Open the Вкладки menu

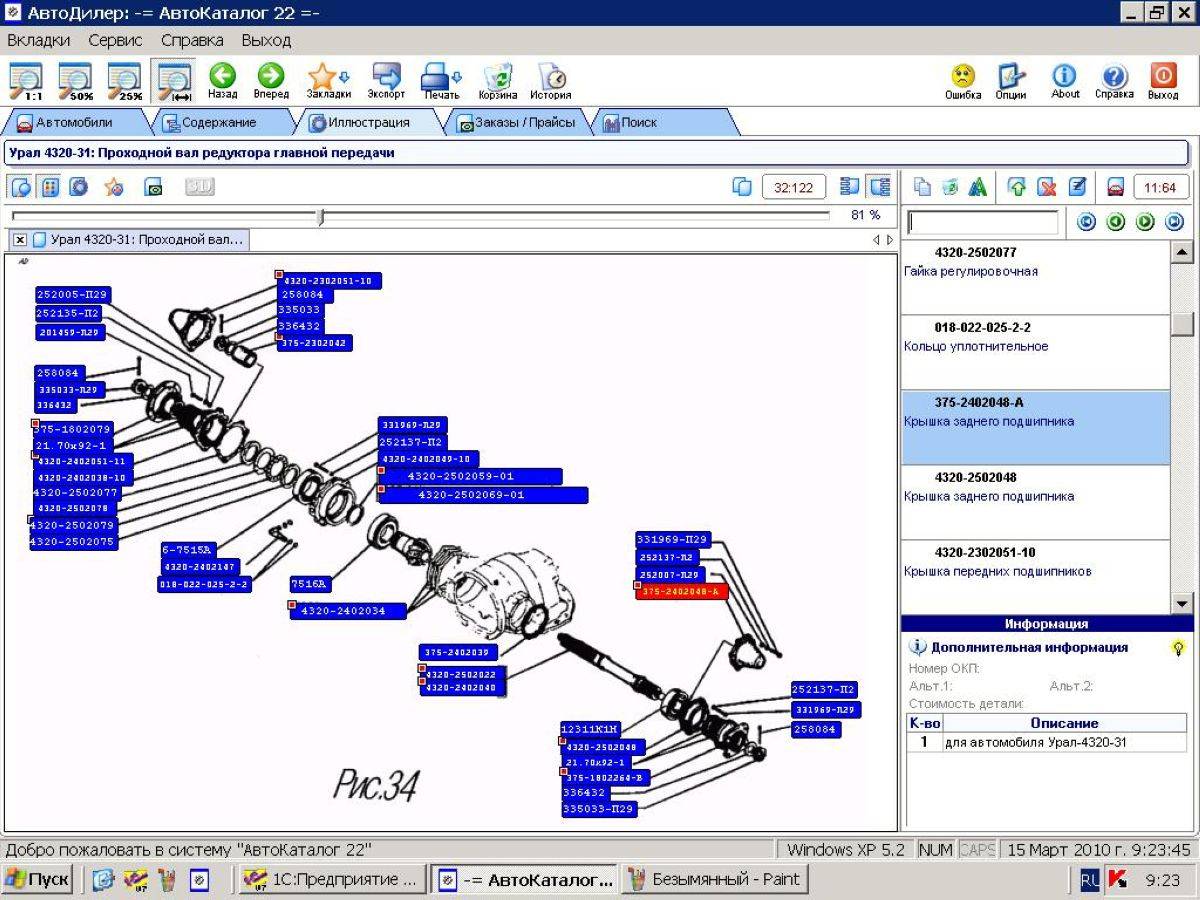[39, 40]
